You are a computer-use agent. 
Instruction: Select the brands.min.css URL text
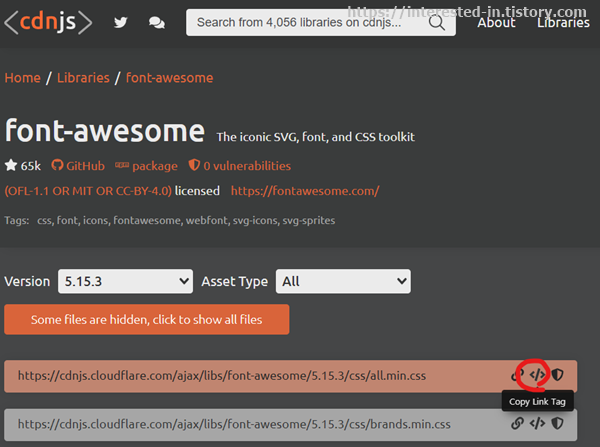pyautogui.click(x=234, y=424)
